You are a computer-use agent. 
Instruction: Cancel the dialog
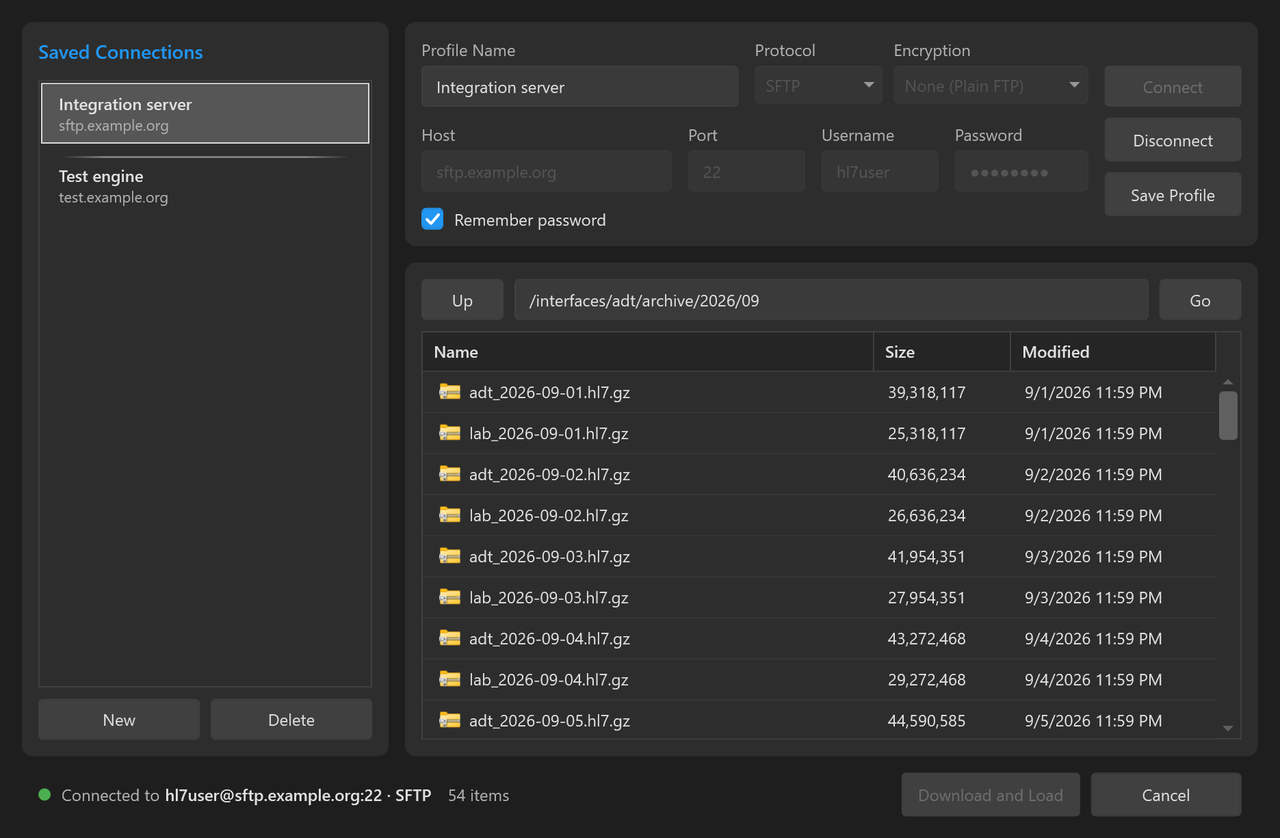point(1166,795)
